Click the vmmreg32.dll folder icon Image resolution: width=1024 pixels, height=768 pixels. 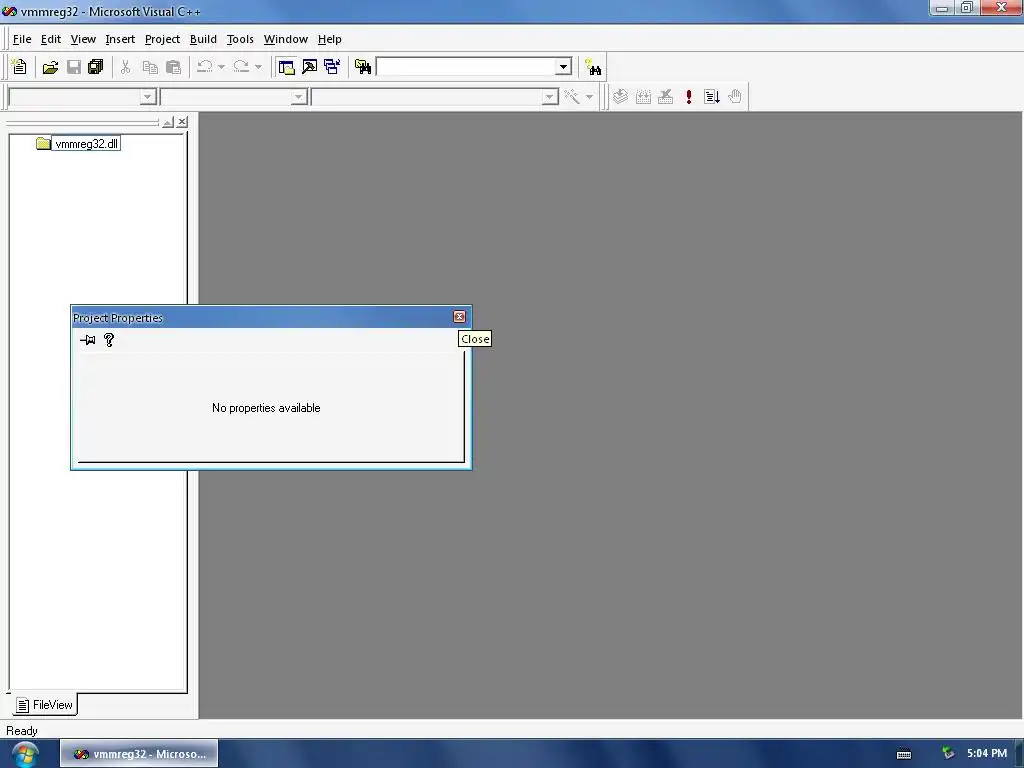point(43,144)
